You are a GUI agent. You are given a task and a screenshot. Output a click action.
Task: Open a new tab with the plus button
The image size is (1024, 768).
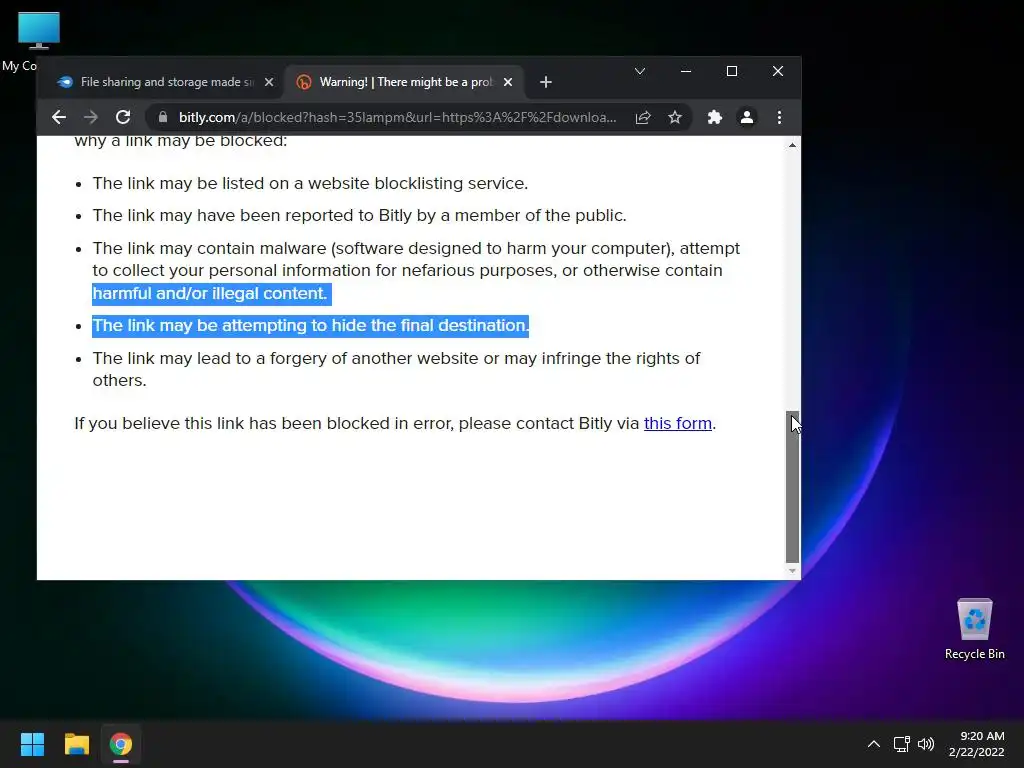pos(546,82)
